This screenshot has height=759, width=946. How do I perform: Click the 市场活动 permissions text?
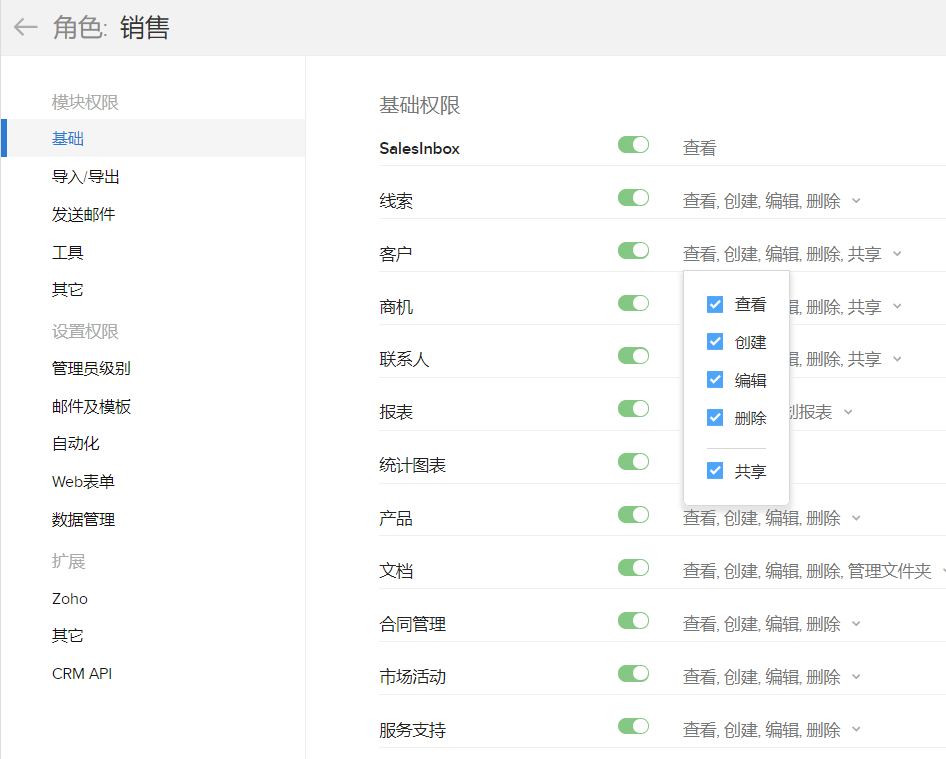tap(761, 677)
